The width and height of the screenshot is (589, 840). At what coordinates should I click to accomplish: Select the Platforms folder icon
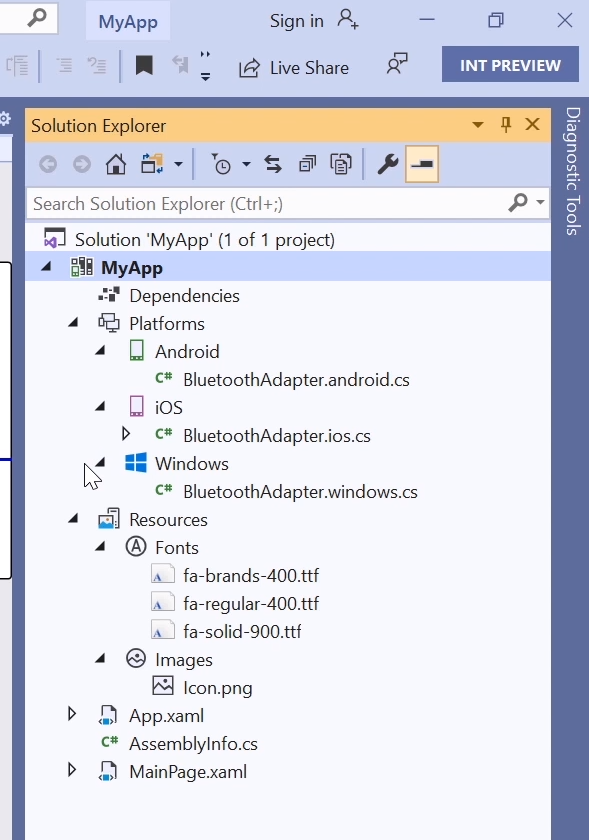coord(109,323)
